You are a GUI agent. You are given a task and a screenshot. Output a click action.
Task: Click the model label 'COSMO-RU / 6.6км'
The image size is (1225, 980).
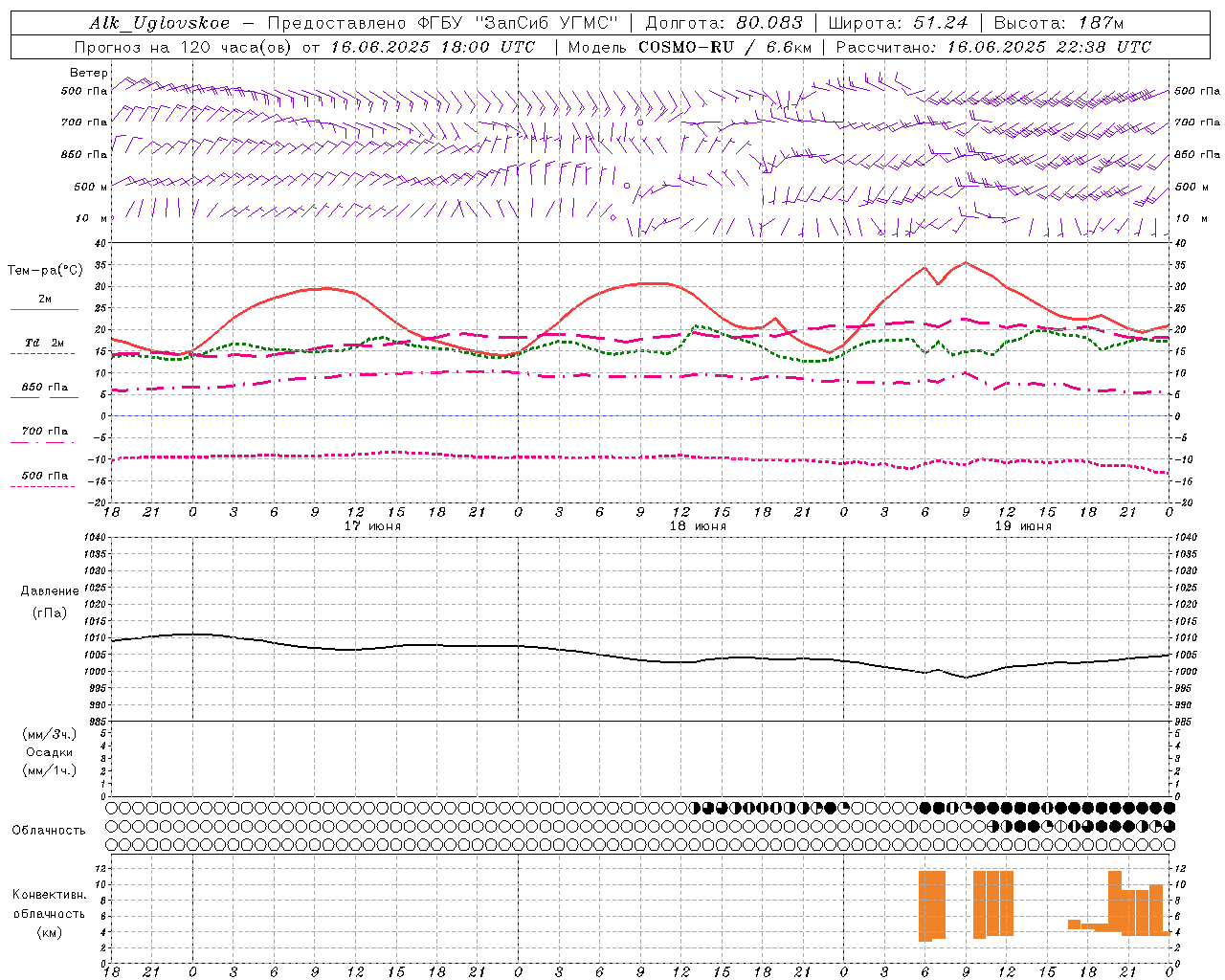(724, 47)
